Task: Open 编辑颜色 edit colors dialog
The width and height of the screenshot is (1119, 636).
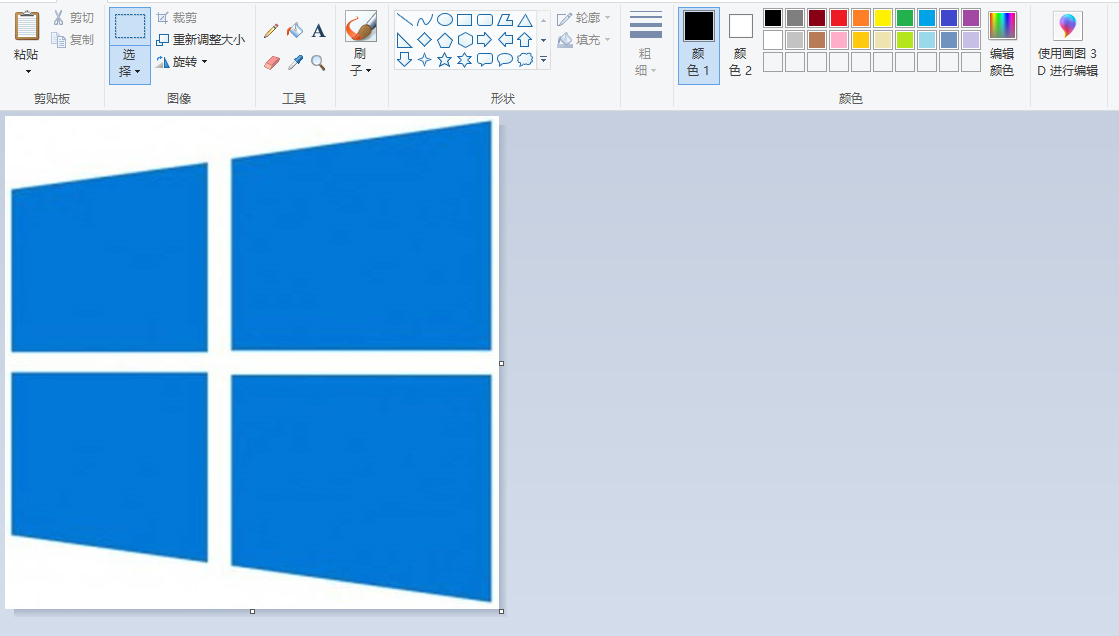Action: click(1002, 44)
